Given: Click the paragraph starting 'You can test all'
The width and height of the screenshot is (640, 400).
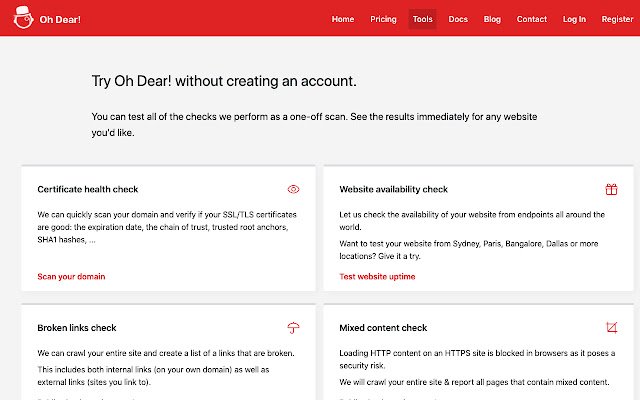Looking at the screenshot, I should (x=314, y=124).
